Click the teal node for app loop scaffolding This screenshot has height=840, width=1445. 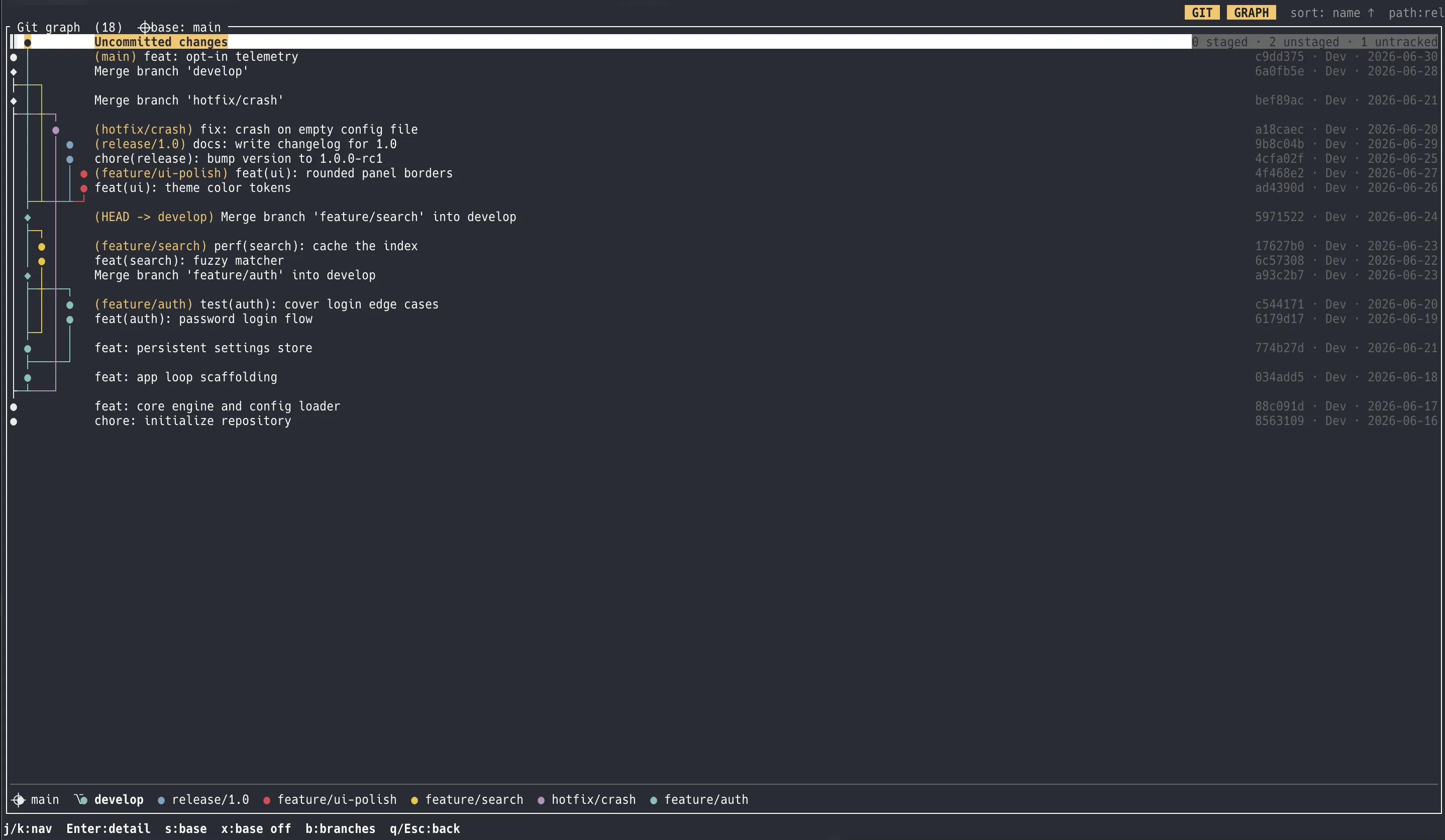click(28, 378)
